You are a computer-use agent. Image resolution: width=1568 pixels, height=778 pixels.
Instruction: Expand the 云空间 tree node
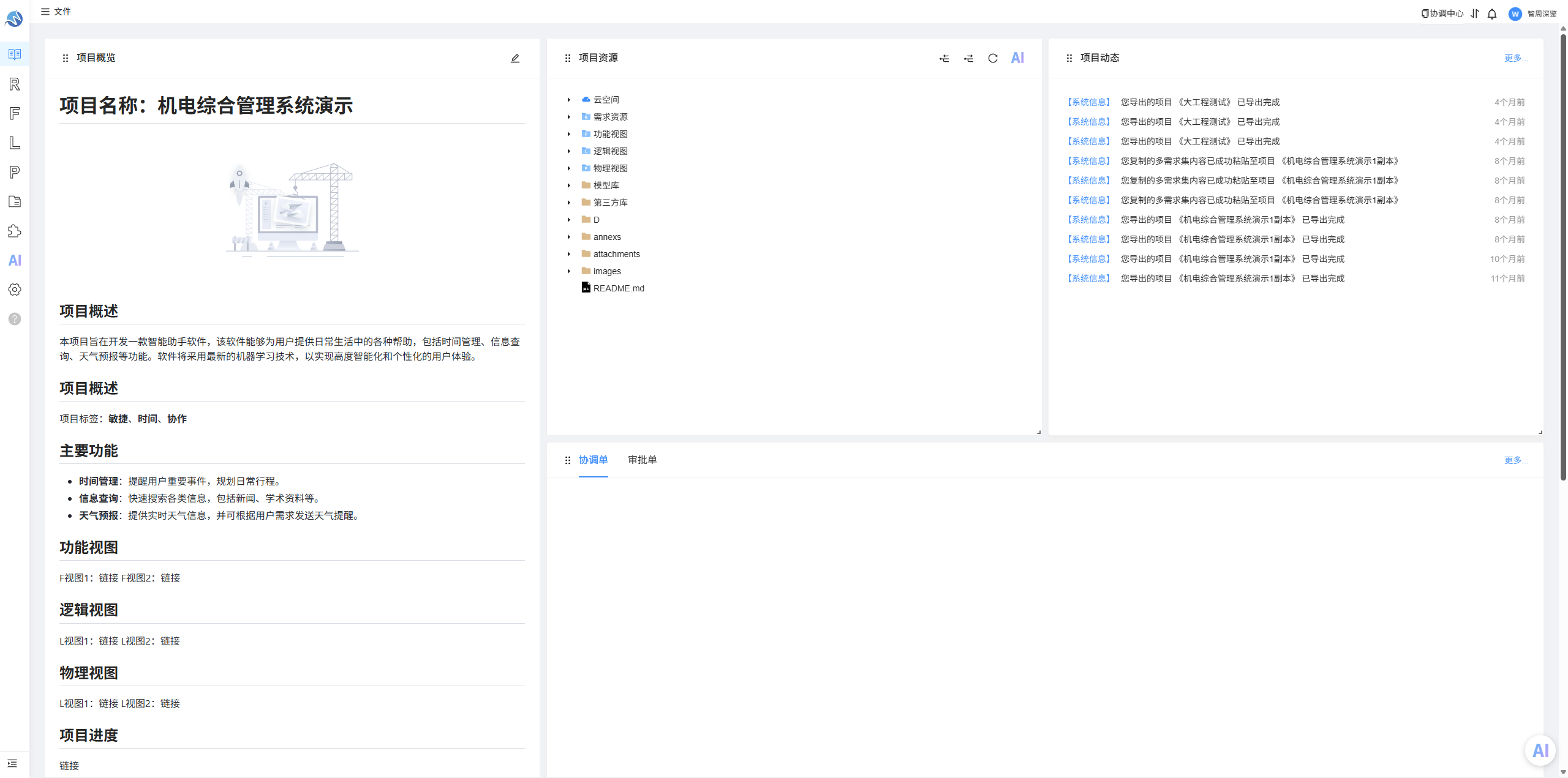(568, 100)
